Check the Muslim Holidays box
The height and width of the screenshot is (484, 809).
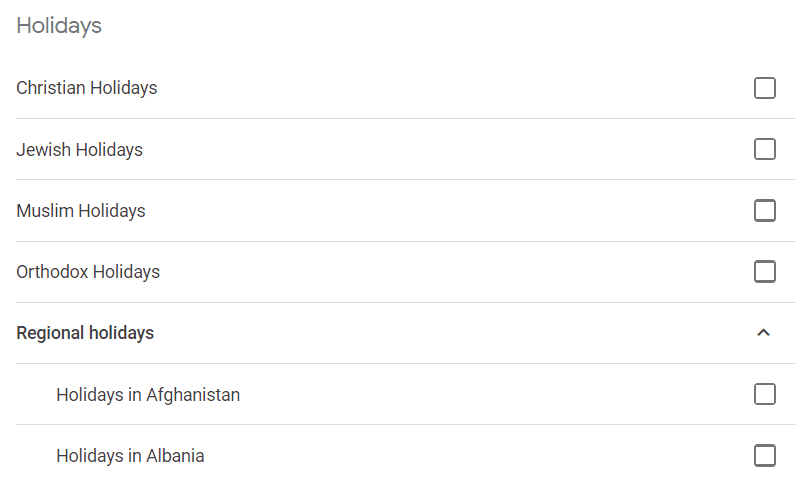[765, 210]
